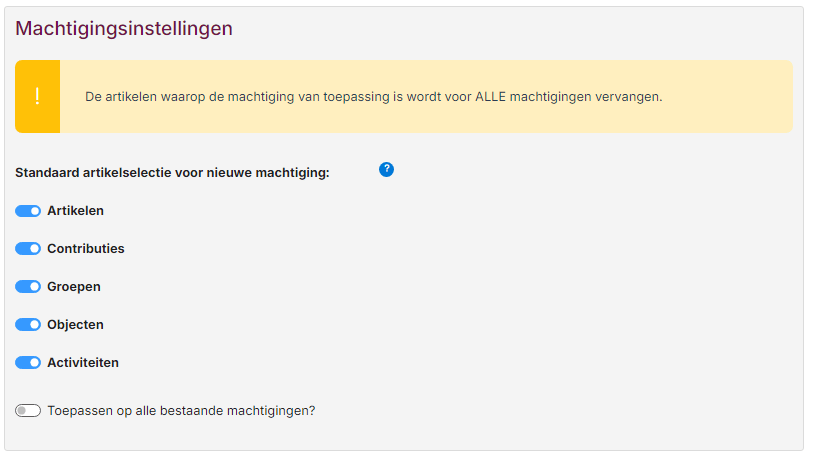Disable the Artikelen toggle switch

click(x=28, y=211)
